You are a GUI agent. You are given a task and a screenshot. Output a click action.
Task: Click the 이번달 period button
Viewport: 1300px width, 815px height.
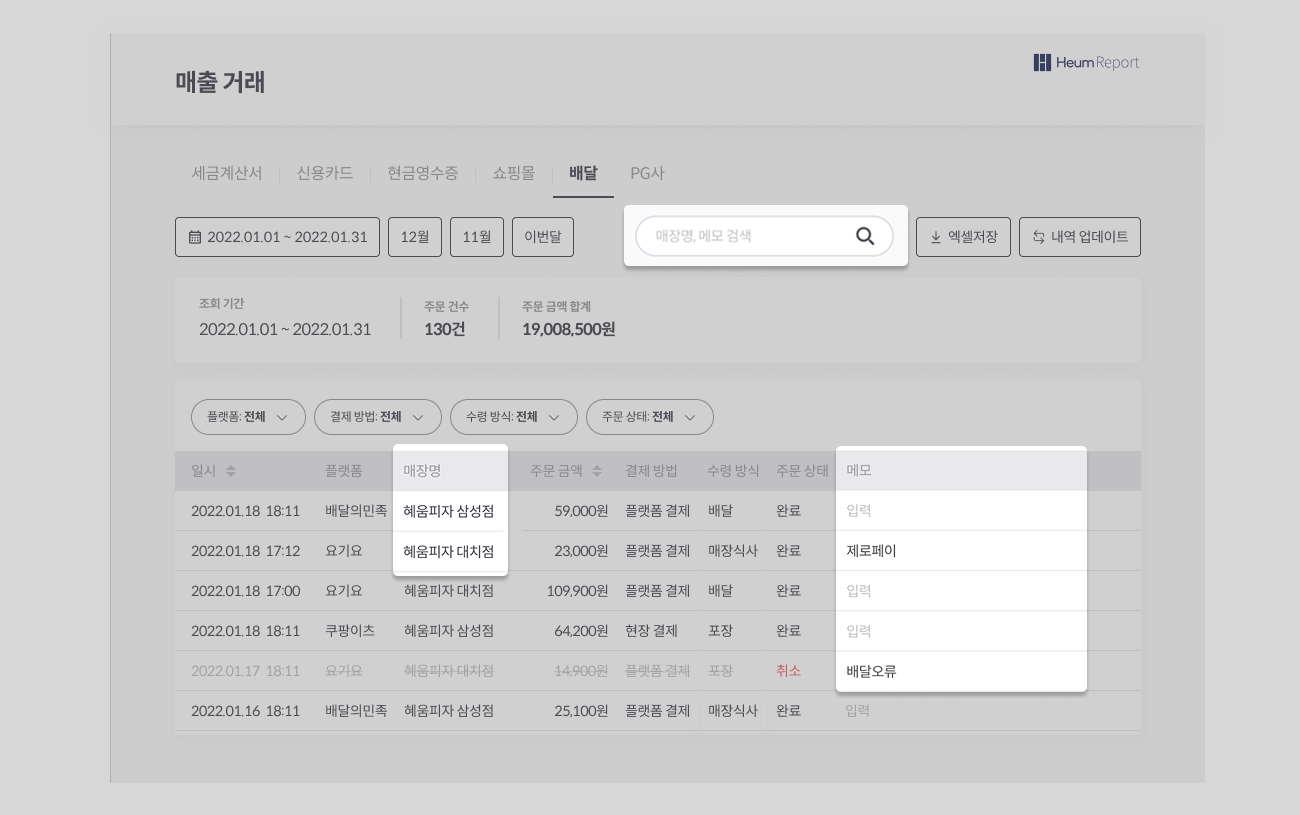543,237
